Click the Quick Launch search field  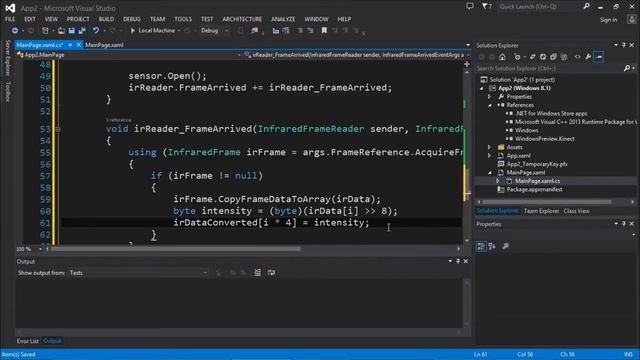click(x=540, y=7)
